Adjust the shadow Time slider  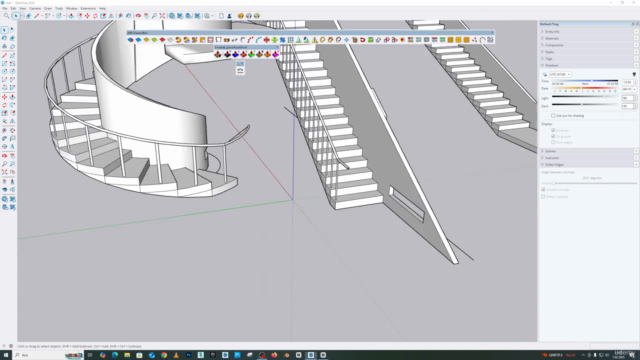(585, 81)
